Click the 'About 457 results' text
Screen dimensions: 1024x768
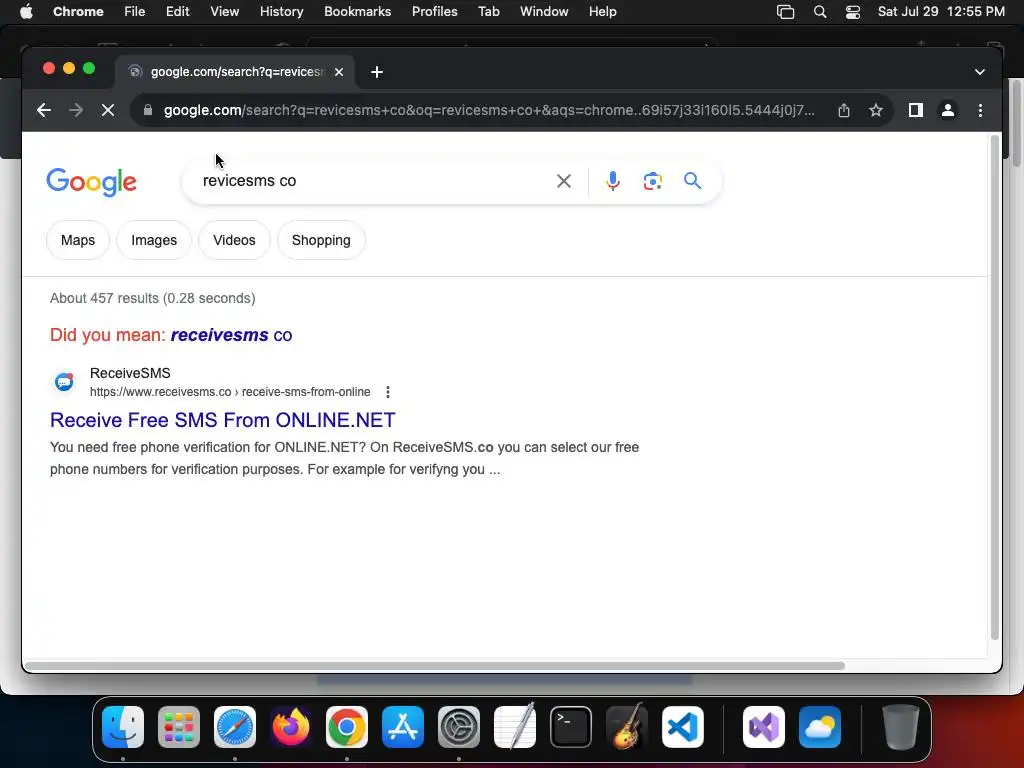pos(153,298)
